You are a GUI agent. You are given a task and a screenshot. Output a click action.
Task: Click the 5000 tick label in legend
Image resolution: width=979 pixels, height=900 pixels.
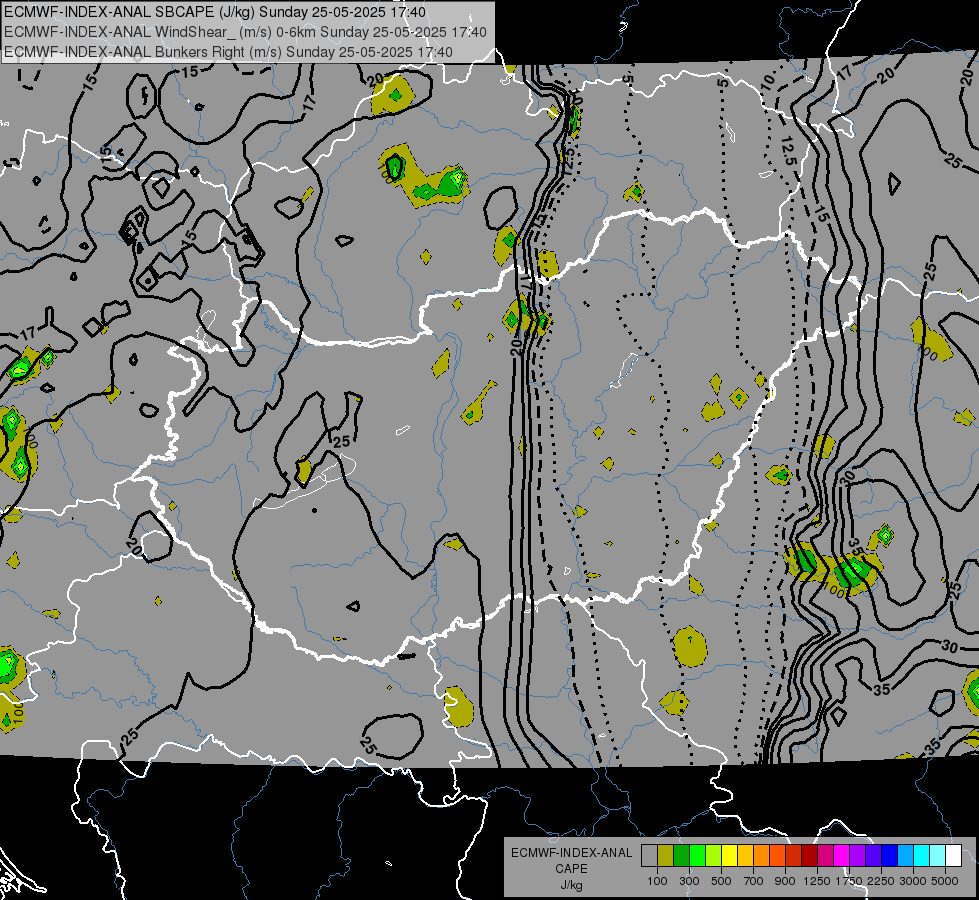click(x=945, y=881)
